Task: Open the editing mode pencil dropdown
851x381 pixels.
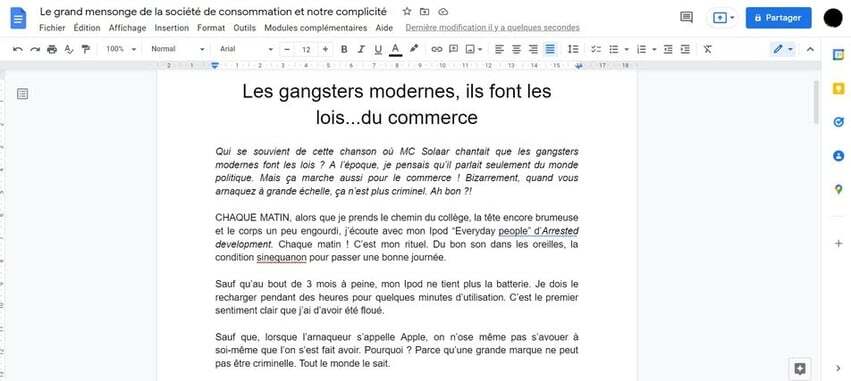Action: [x=783, y=49]
